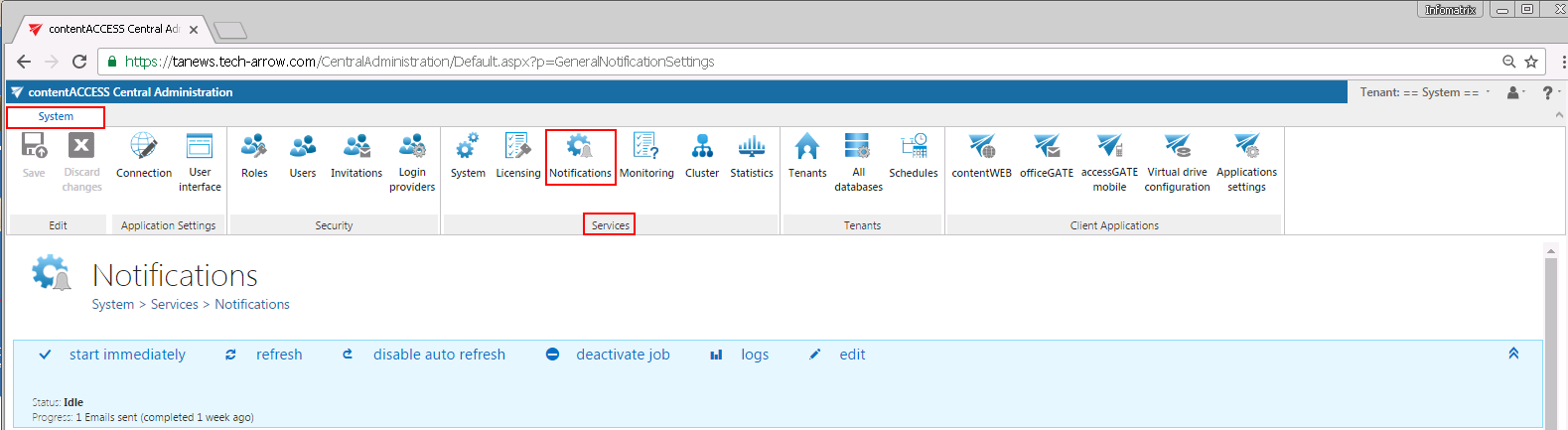Click the browser address bar URL
Screen dimensions: 1568x430
point(419,62)
